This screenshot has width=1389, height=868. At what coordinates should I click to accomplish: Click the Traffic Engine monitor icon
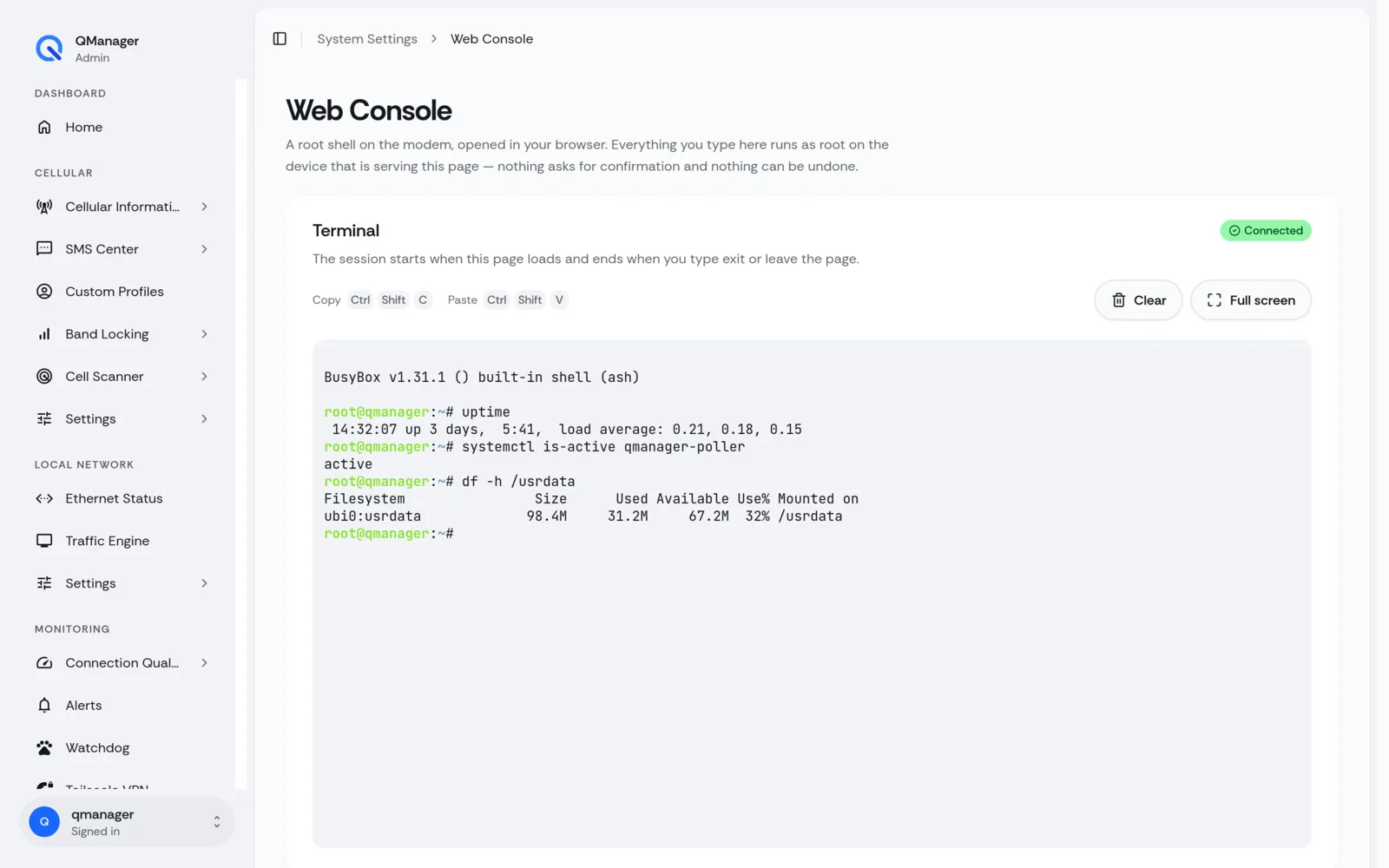[44, 541]
